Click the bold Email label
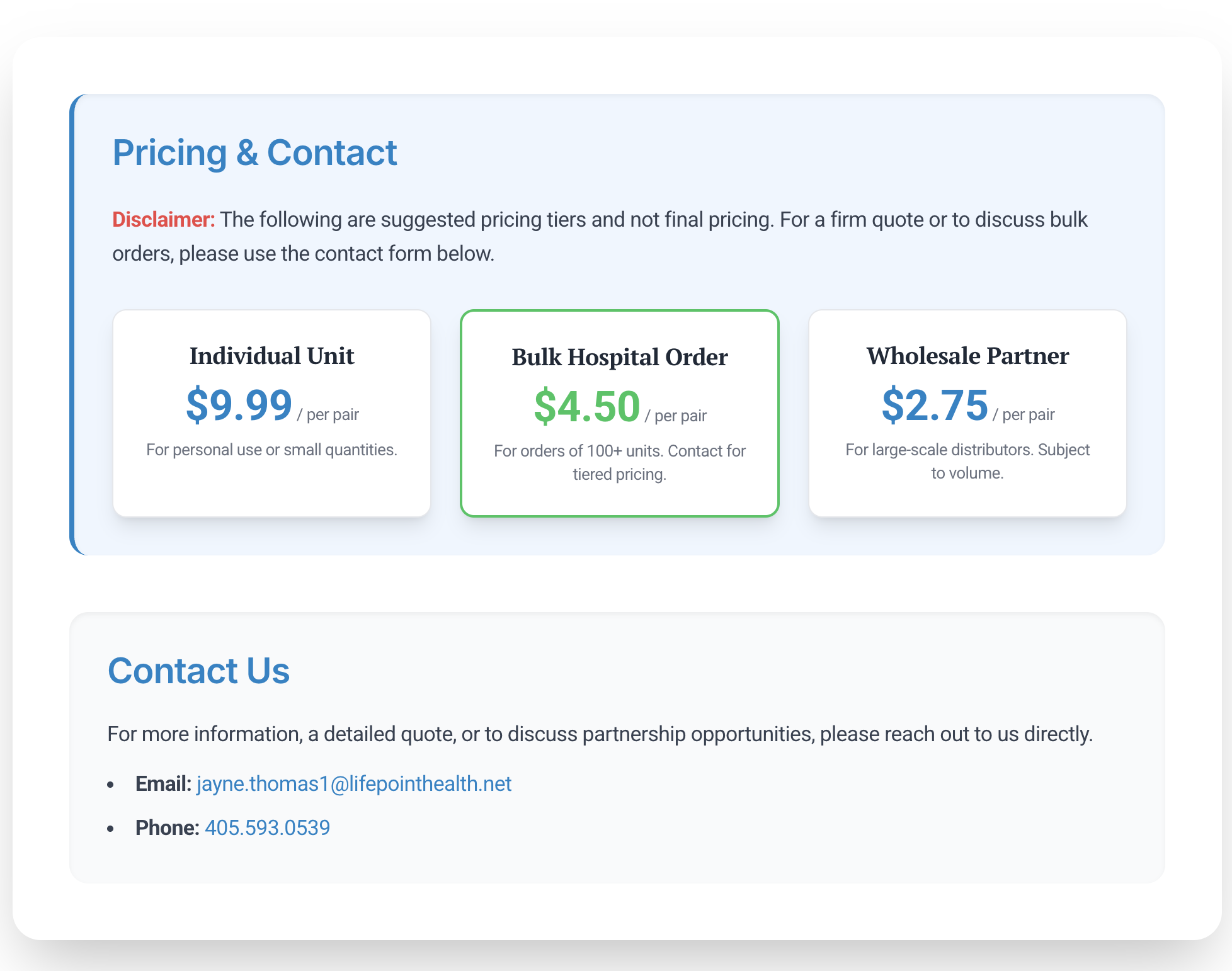Screen dimensions: 1232x971 [163, 783]
